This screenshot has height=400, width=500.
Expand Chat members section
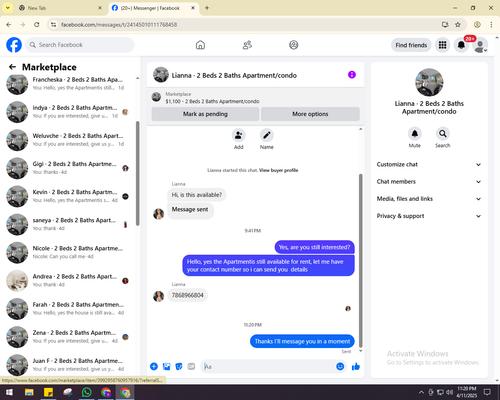[x=429, y=182]
